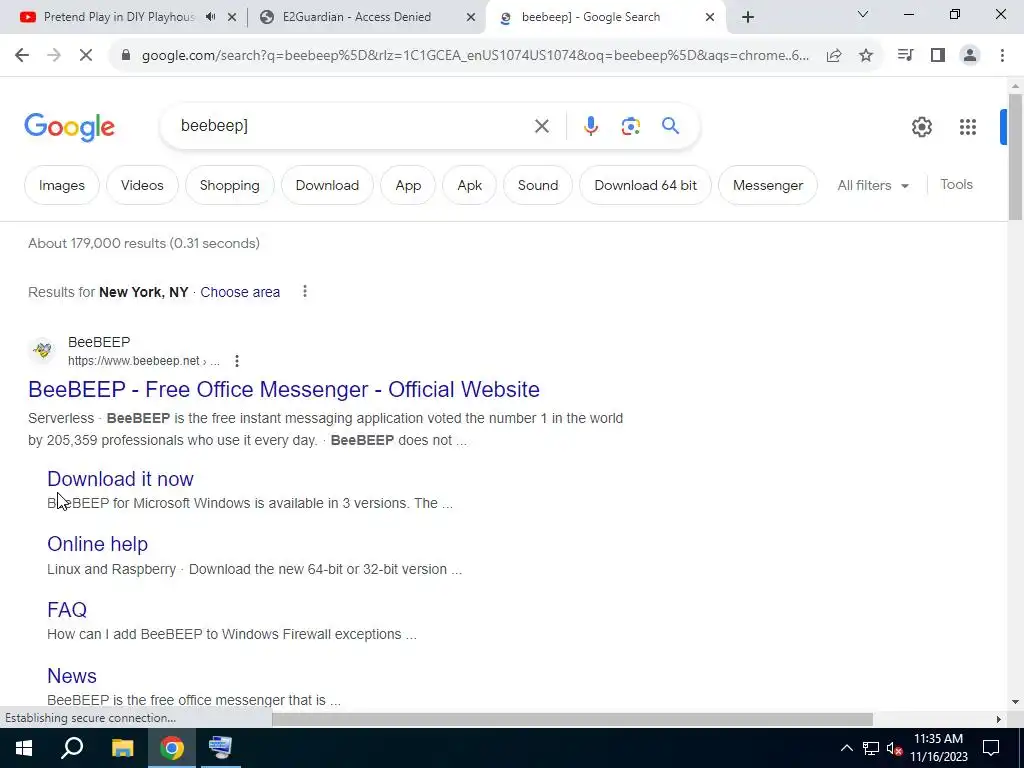The width and height of the screenshot is (1024, 768).
Task: Go to Google home via the logo
Action: point(69,127)
